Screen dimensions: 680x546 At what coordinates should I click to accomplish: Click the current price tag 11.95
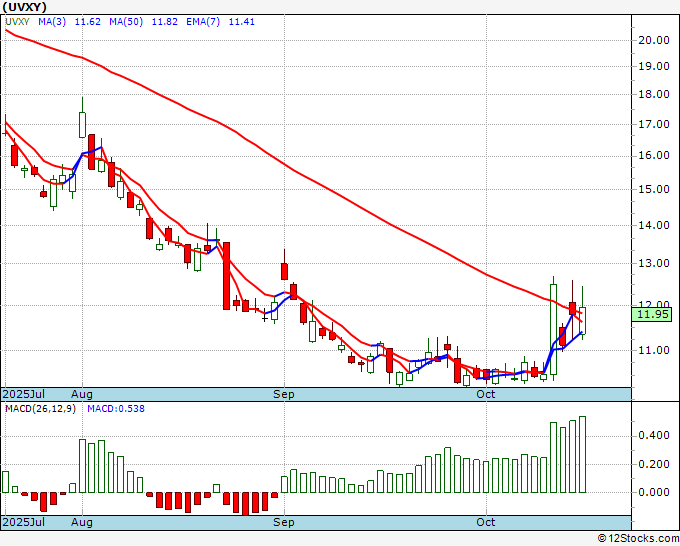tap(652, 314)
